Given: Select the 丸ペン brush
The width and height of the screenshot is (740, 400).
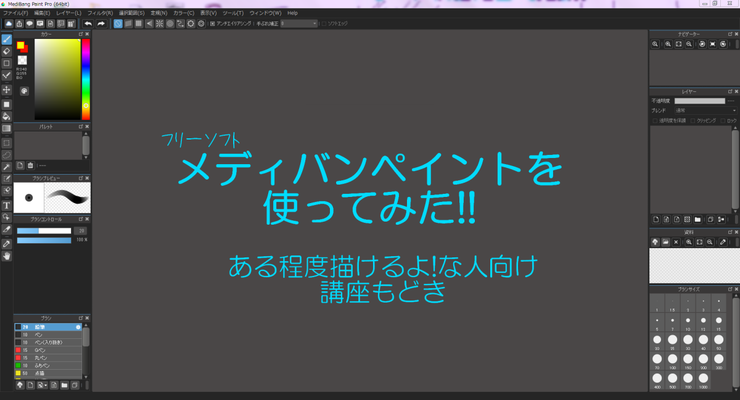Looking at the screenshot, I should pos(48,358).
